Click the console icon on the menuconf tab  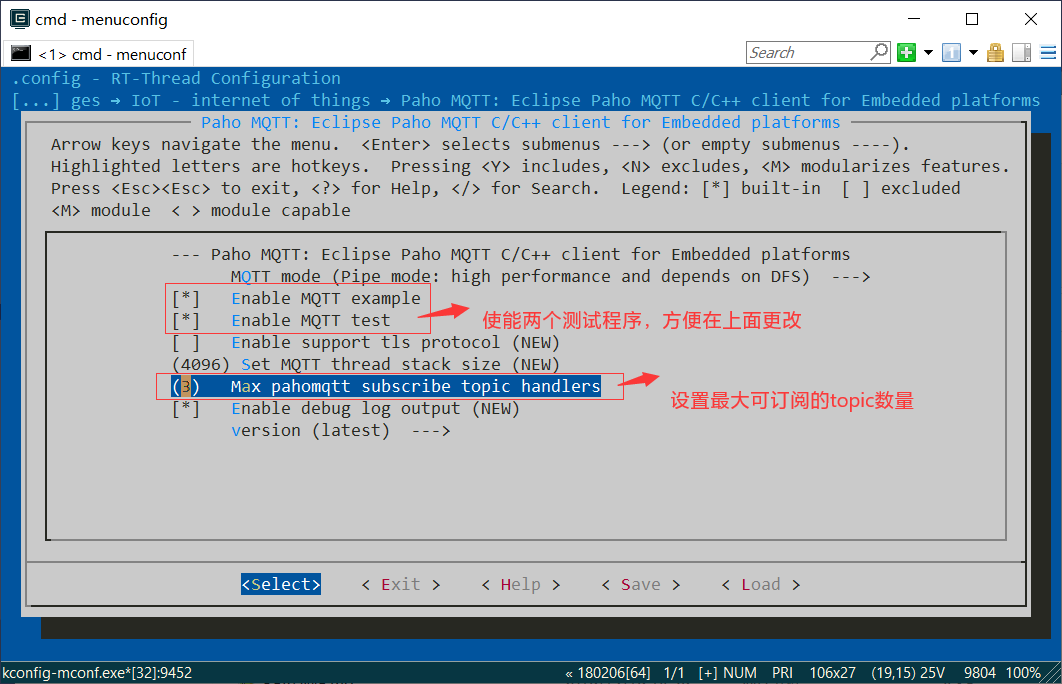coord(21,54)
